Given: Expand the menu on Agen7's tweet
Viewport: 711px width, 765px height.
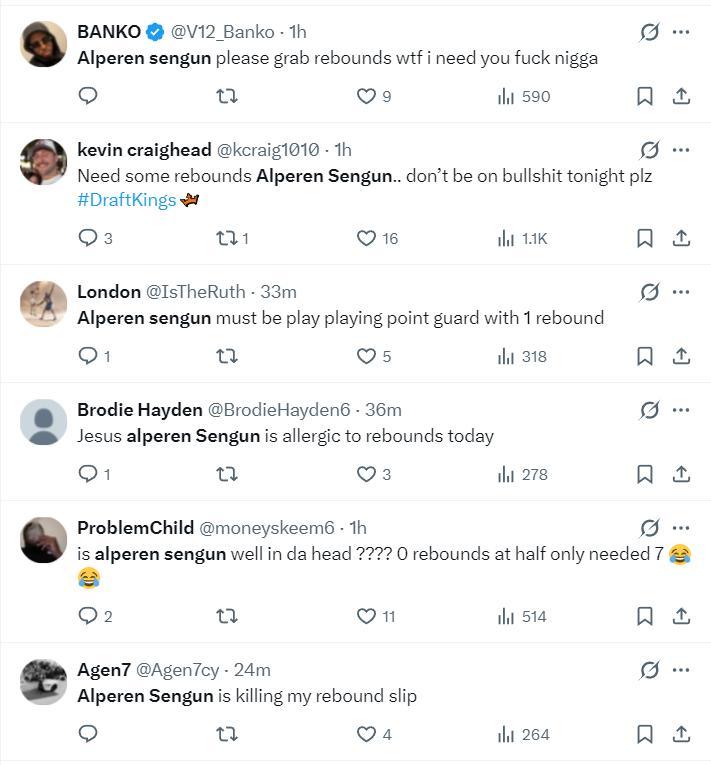Looking at the screenshot, I should pyautogui.click(x=681, y=670).
